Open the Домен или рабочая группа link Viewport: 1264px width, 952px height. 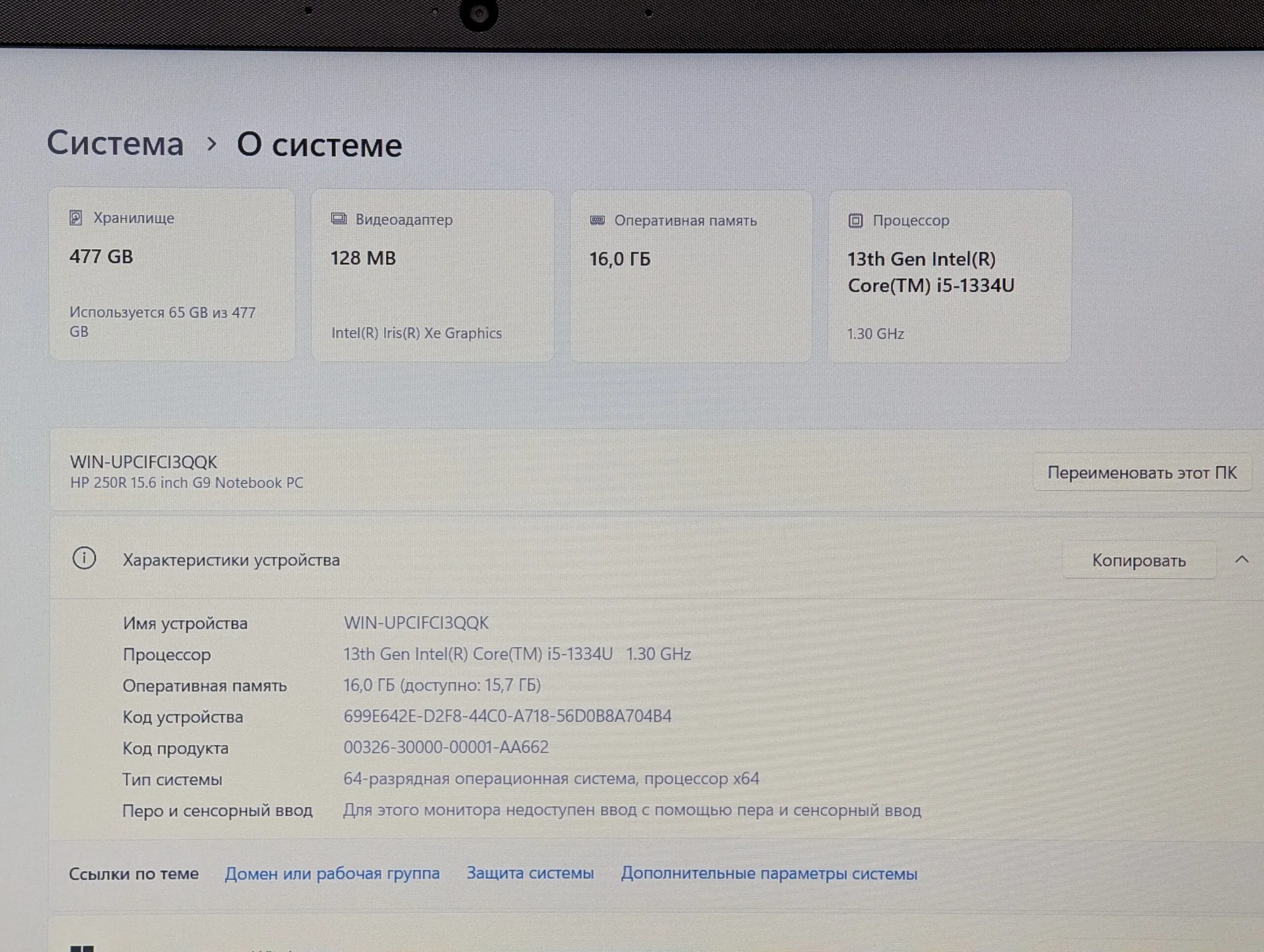[332, 873]
